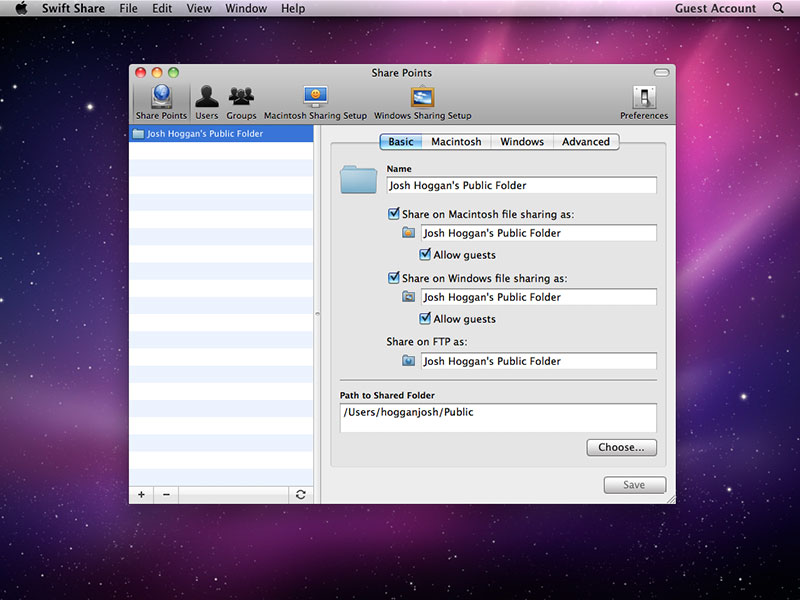Uncheck Share on Windows file sharing
800x600 pixels.
click(393, 278)
